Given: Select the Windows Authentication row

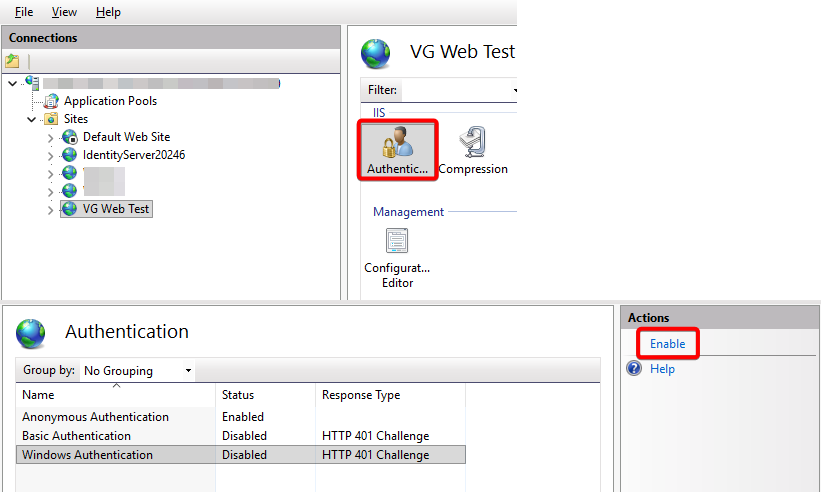Looking at the screenshot, I should click(x=88, y=455).
